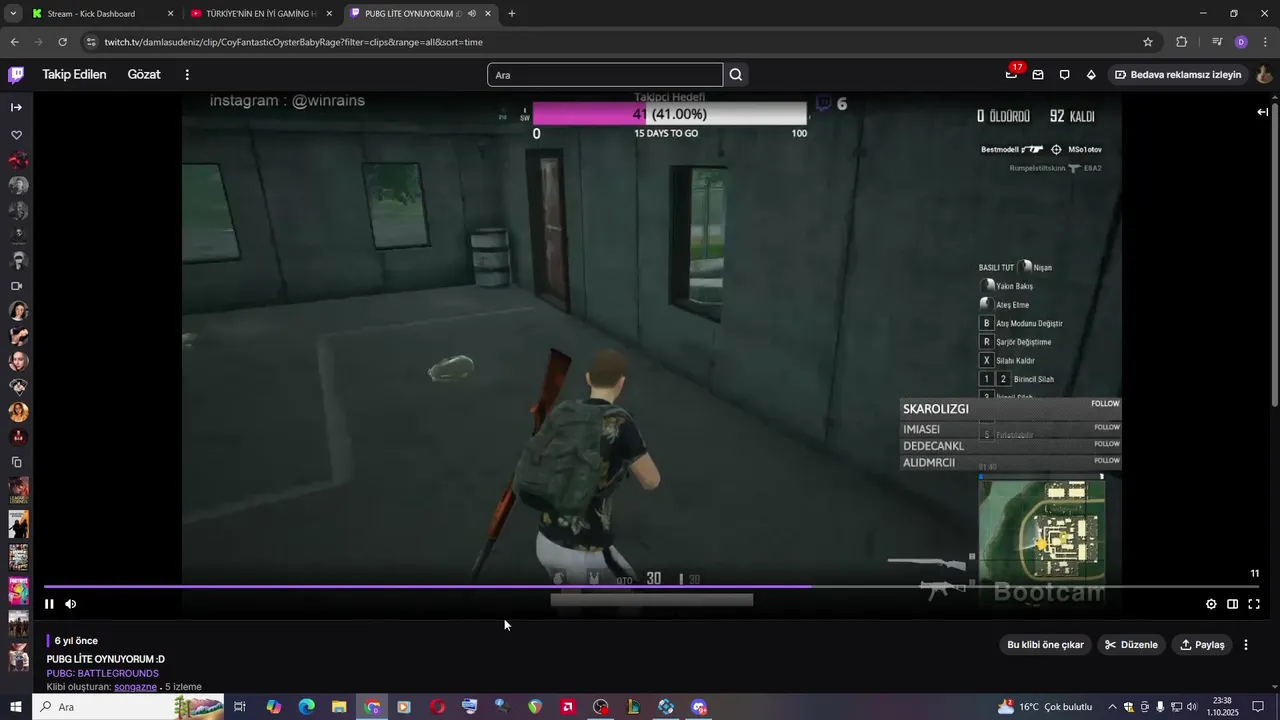Open the Twitch inbox icon

click(x=1038, y=75)
